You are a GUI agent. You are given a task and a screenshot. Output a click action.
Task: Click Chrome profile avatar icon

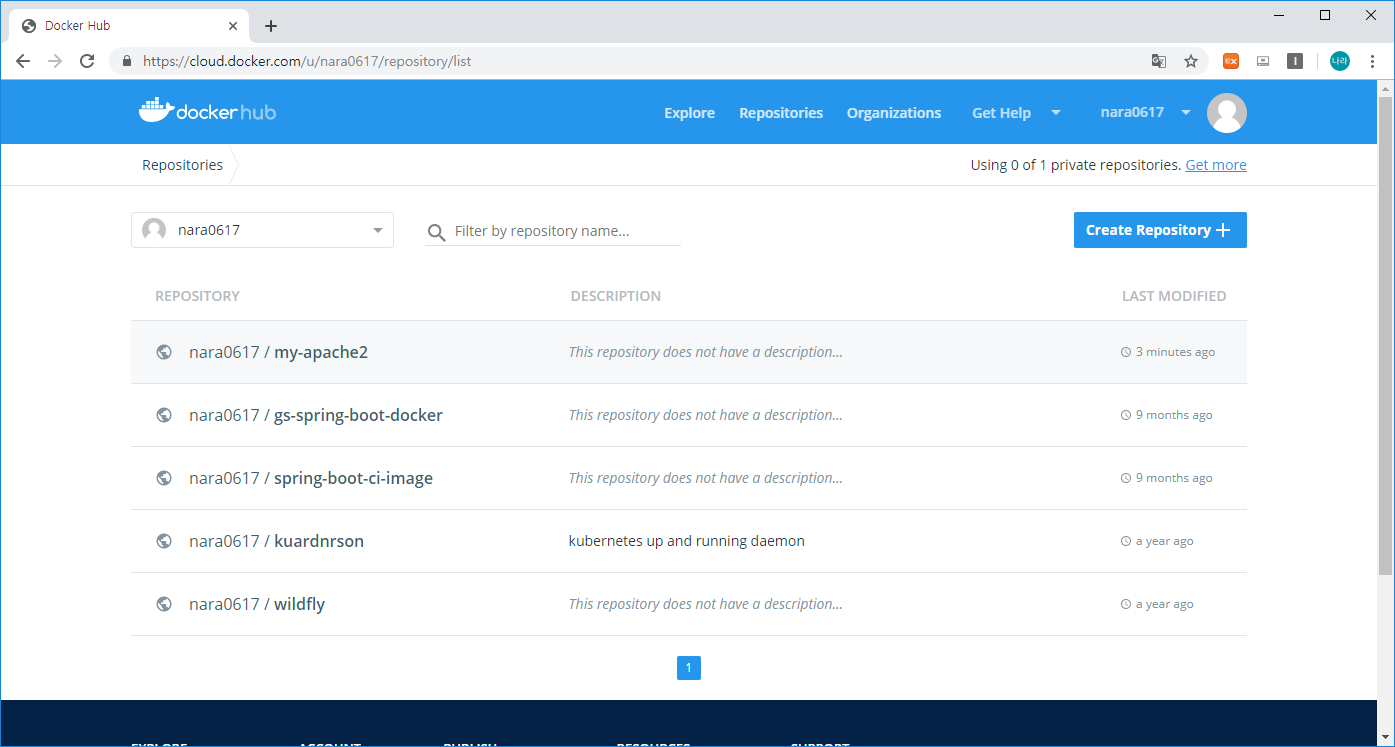[x=1340, y=61]
